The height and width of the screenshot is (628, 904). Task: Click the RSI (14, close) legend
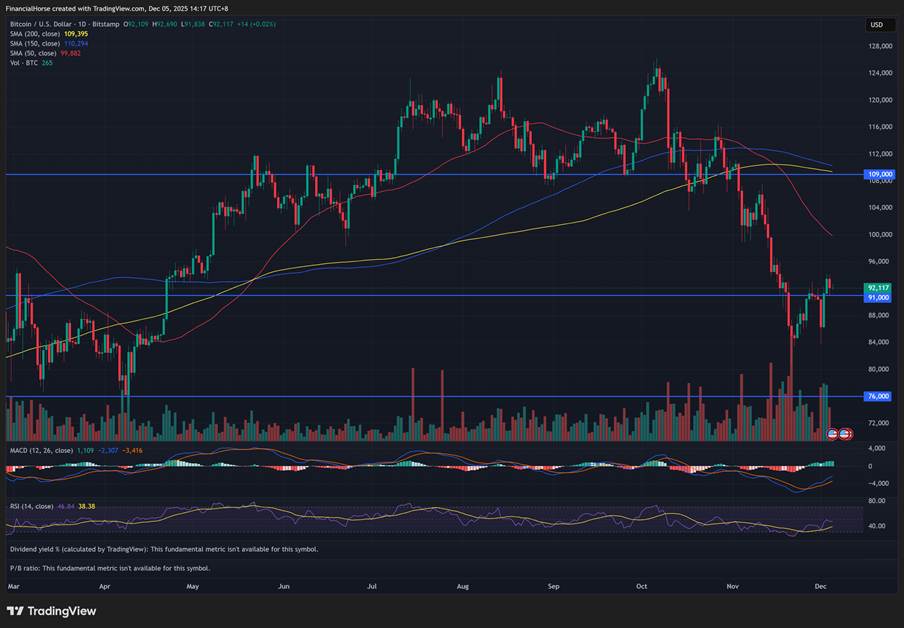31,507
